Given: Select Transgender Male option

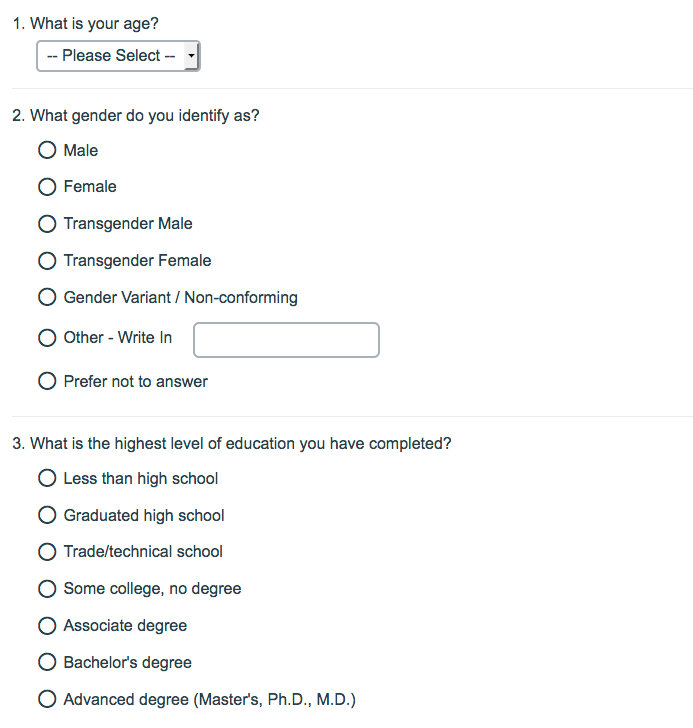Looking at the screenshot, I should (x=47, y=224).
